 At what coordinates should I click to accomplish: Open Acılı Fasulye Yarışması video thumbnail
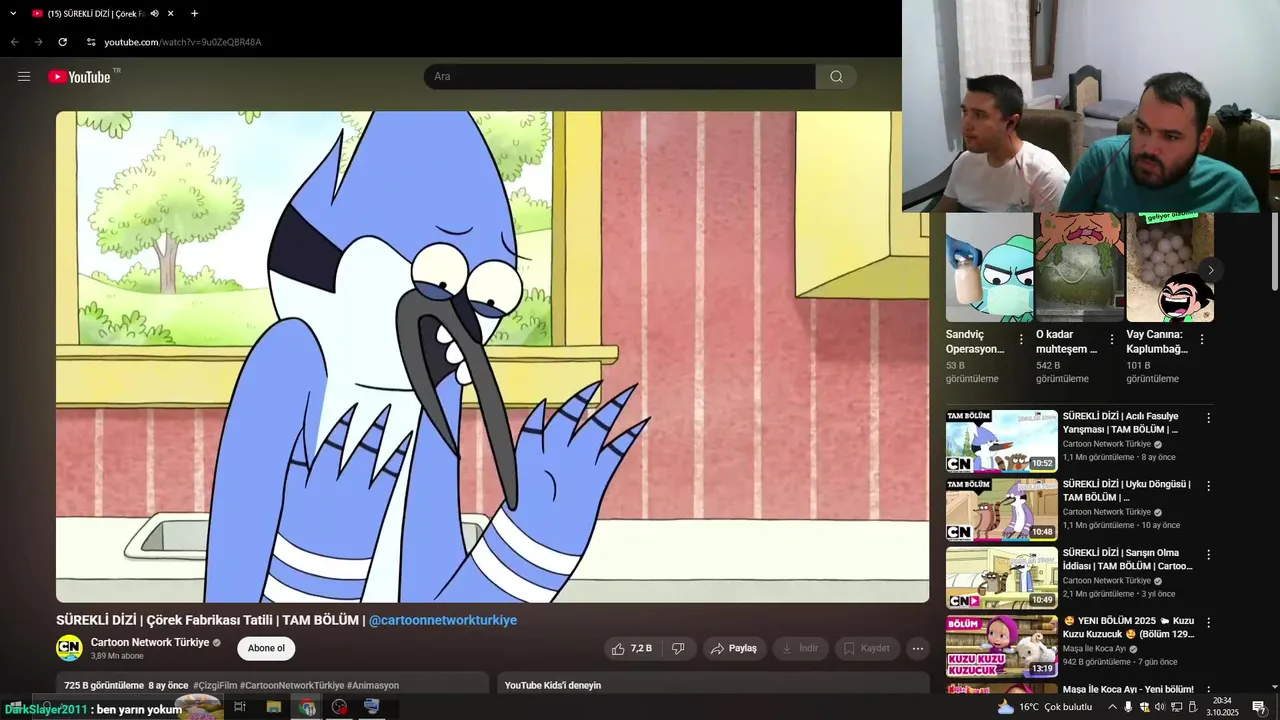(1001, 441)
